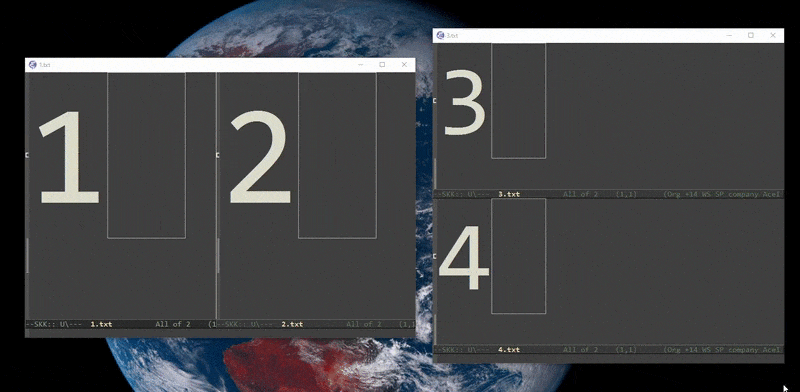Viewport: 800px width, 392px height.
Task: Maximize the 1.txt Emacs frame
Action: tap(382, 65)
